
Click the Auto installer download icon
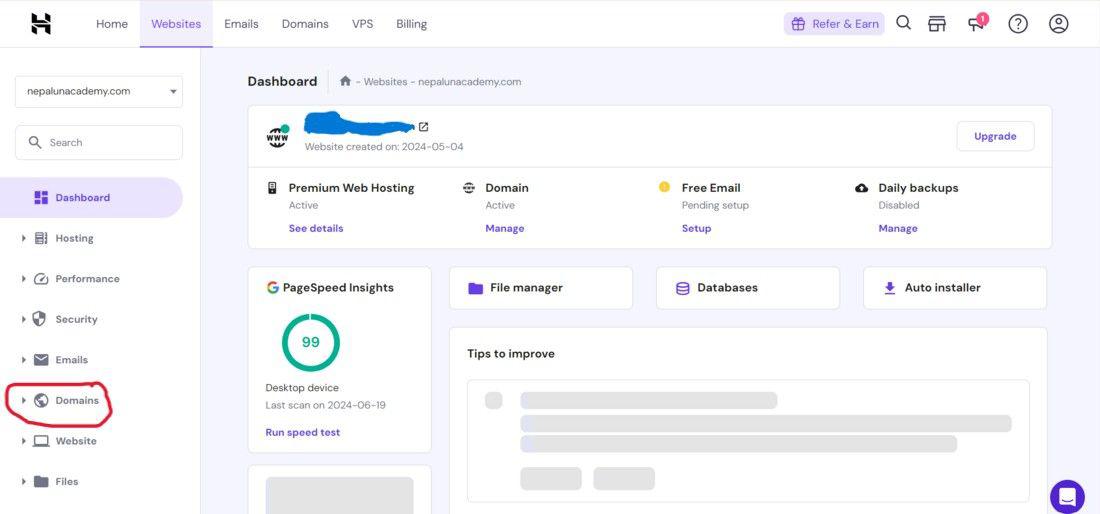click(x=890, y=288)
